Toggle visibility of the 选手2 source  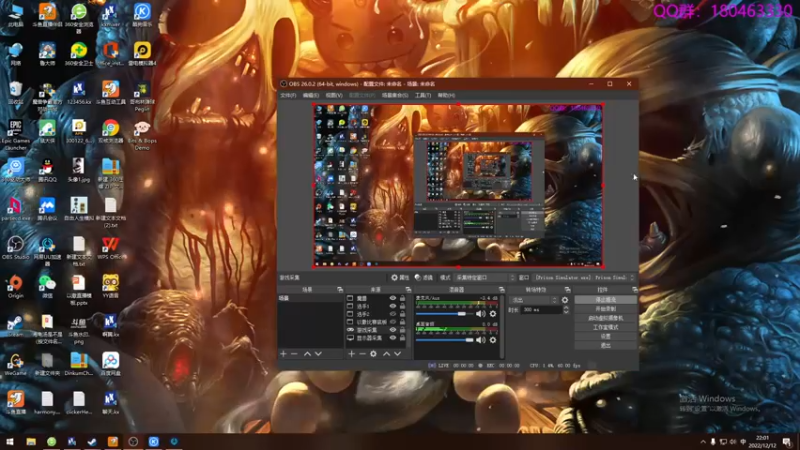(393, 314)
